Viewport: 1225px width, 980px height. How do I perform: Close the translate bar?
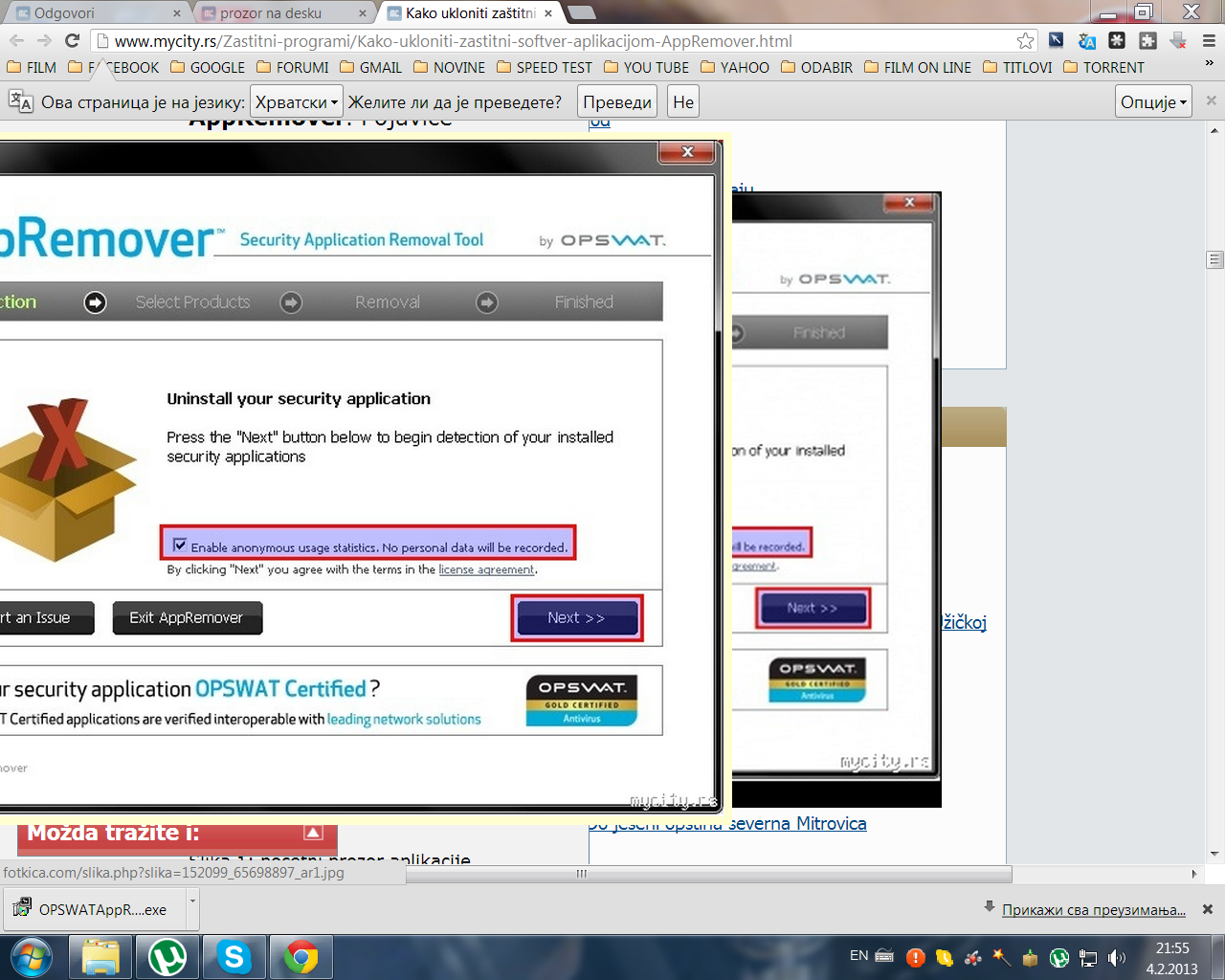tap(1211, 100)
